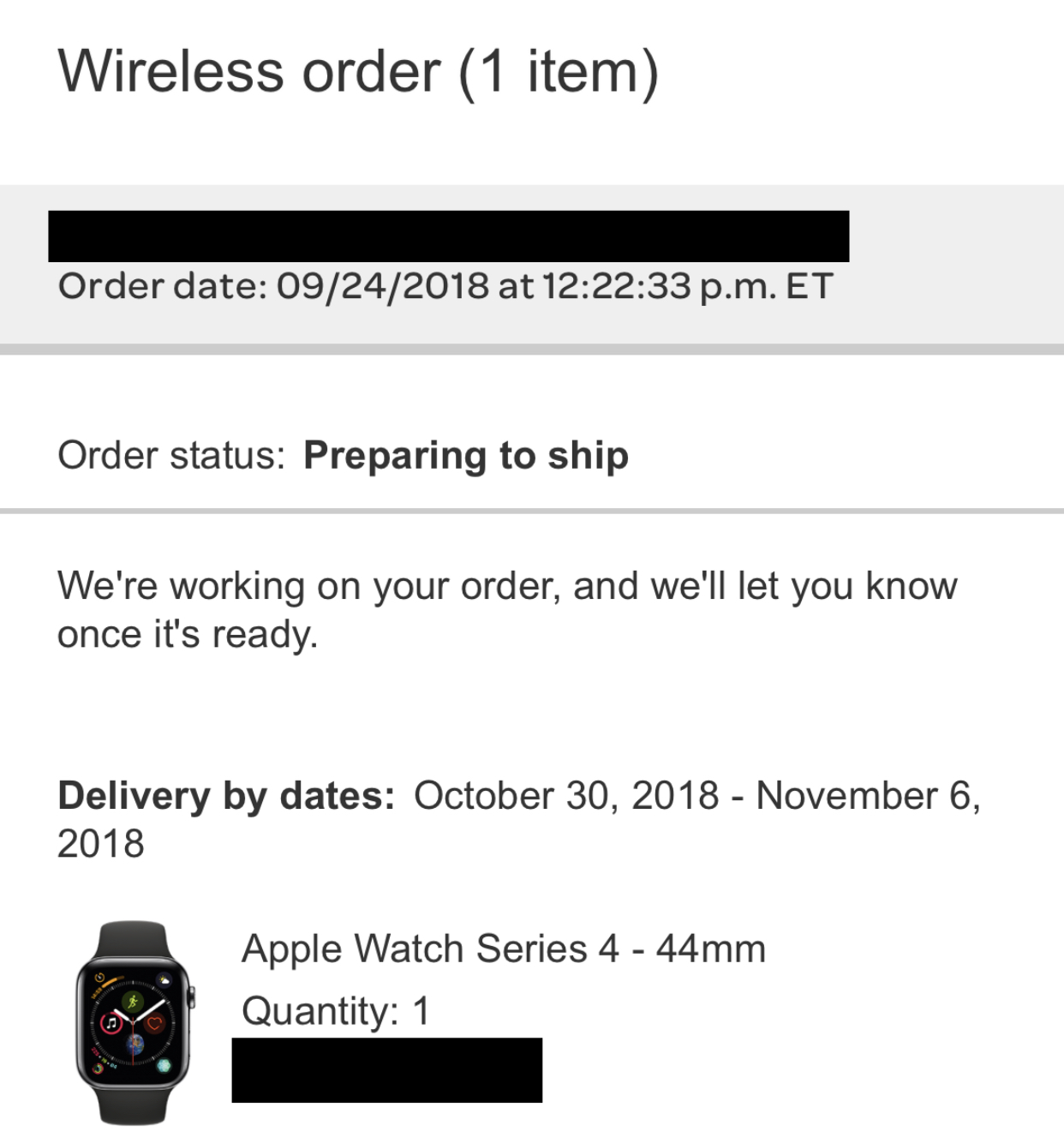
Task: Click the October 30, 2018 delivery date
Action: click(x=566, y=795)
